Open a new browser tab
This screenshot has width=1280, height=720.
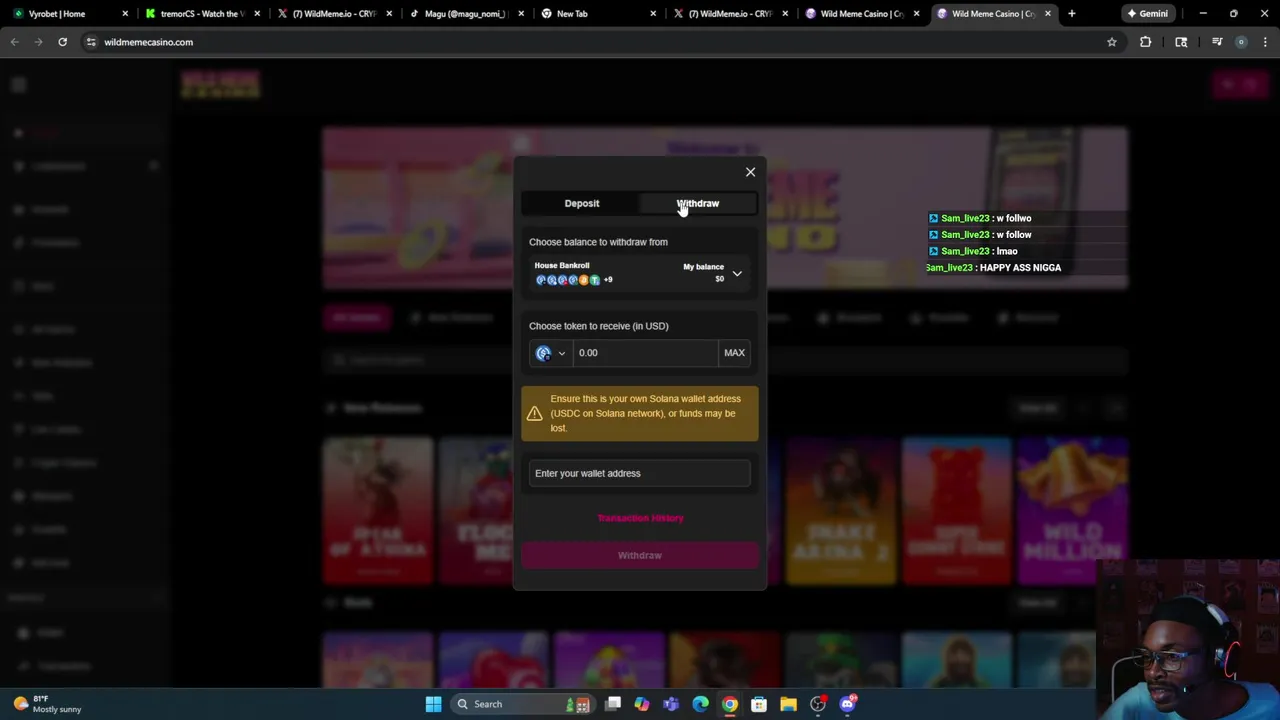[x=1071, y=14]
